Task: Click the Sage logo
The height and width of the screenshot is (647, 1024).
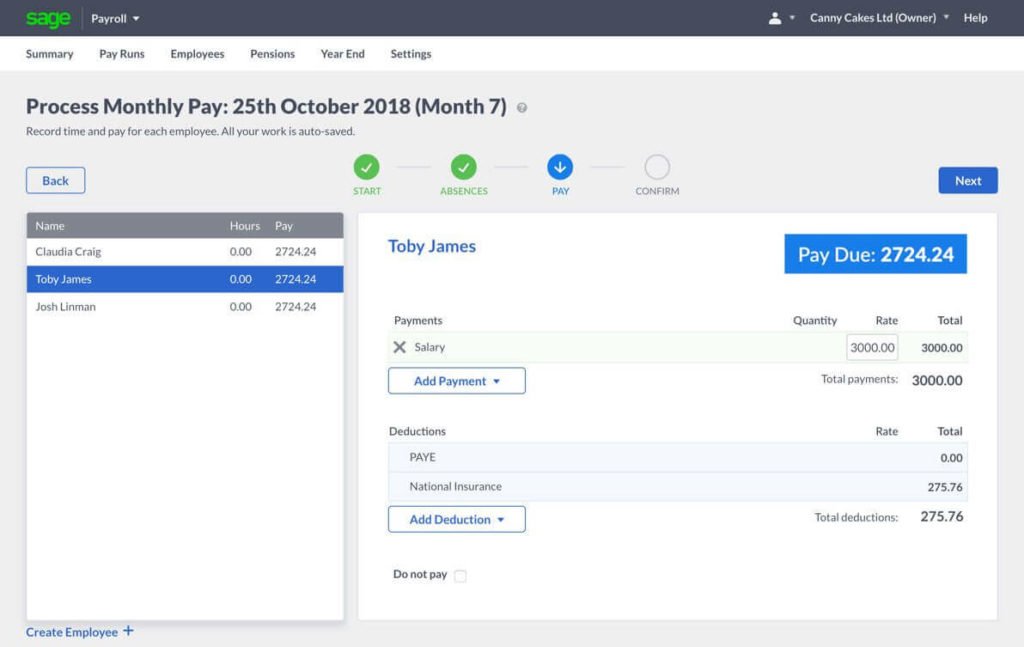Action: tap(48, 18)
